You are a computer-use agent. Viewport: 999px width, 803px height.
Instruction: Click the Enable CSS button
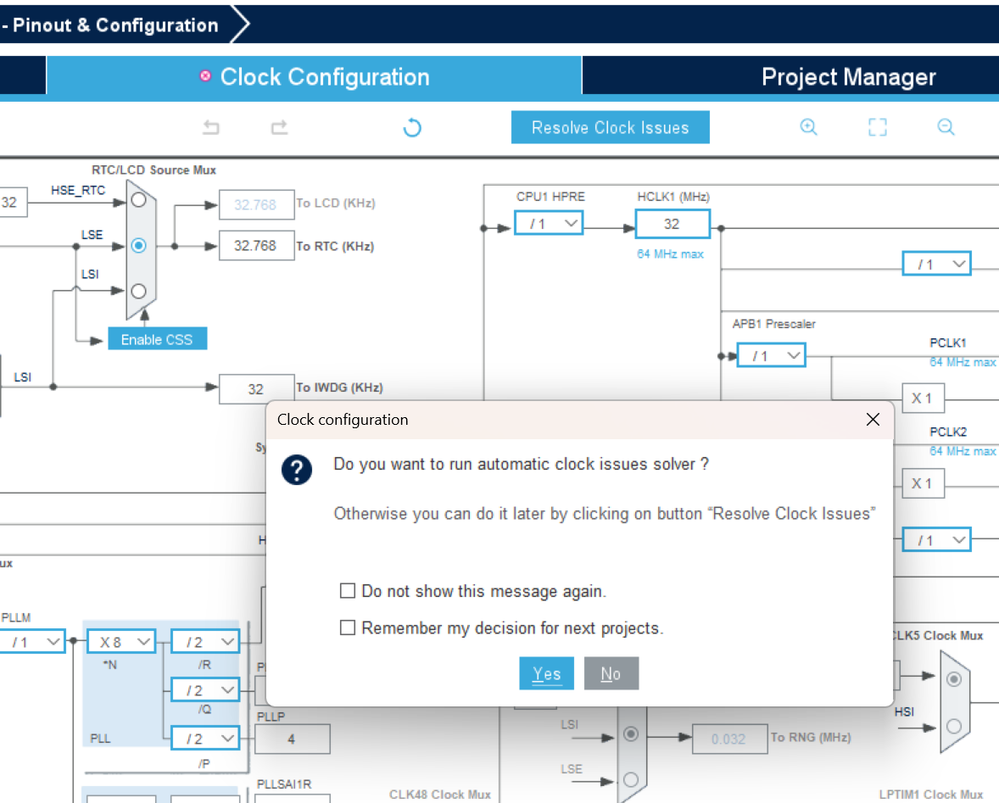point(157,339)
